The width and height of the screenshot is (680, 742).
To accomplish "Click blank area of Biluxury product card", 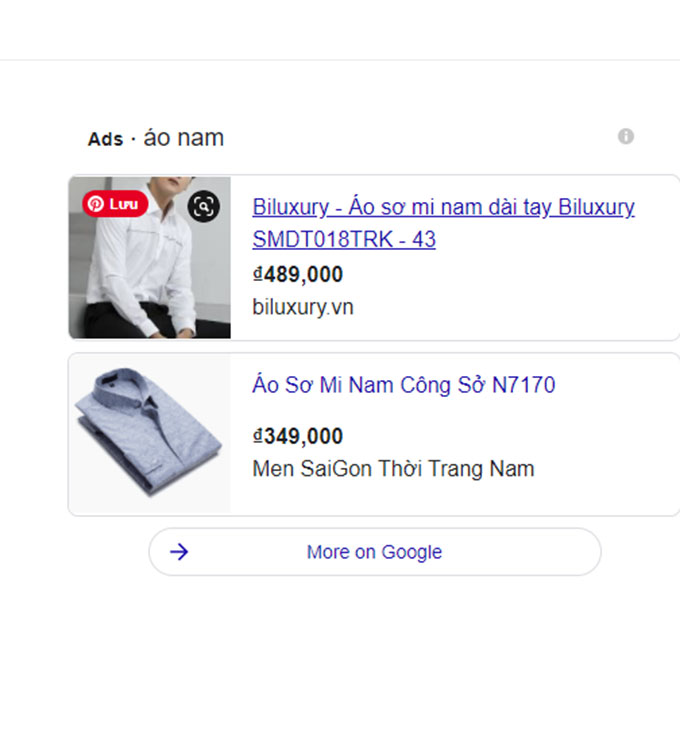I will pyautogui.click(x=560, y=300).
